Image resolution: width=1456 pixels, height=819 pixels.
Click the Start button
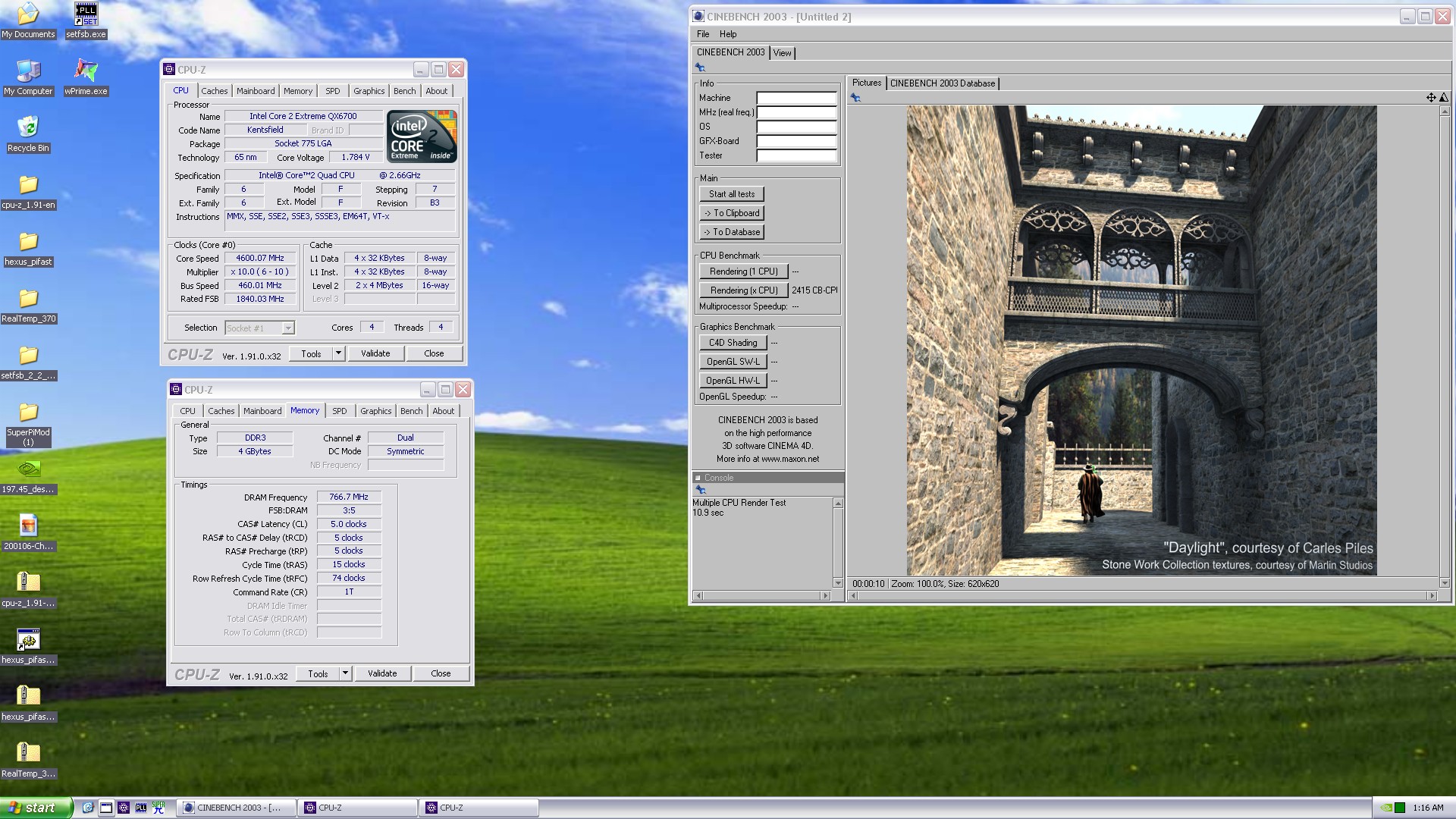pyautogui.click(x=36, y=808)
